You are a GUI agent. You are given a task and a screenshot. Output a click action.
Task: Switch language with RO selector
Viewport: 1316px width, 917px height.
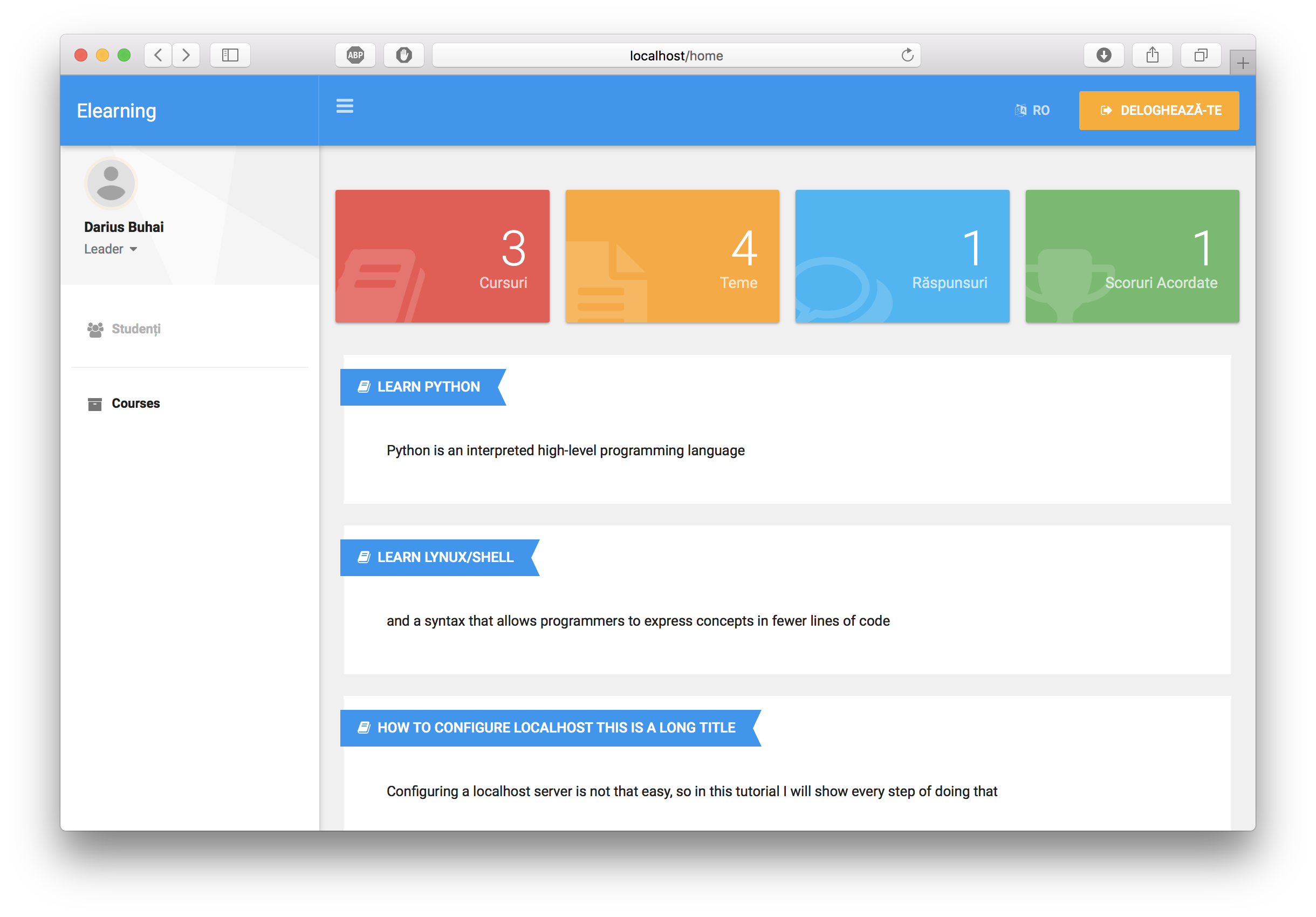pyautogui.click(x=1032, y=110)
